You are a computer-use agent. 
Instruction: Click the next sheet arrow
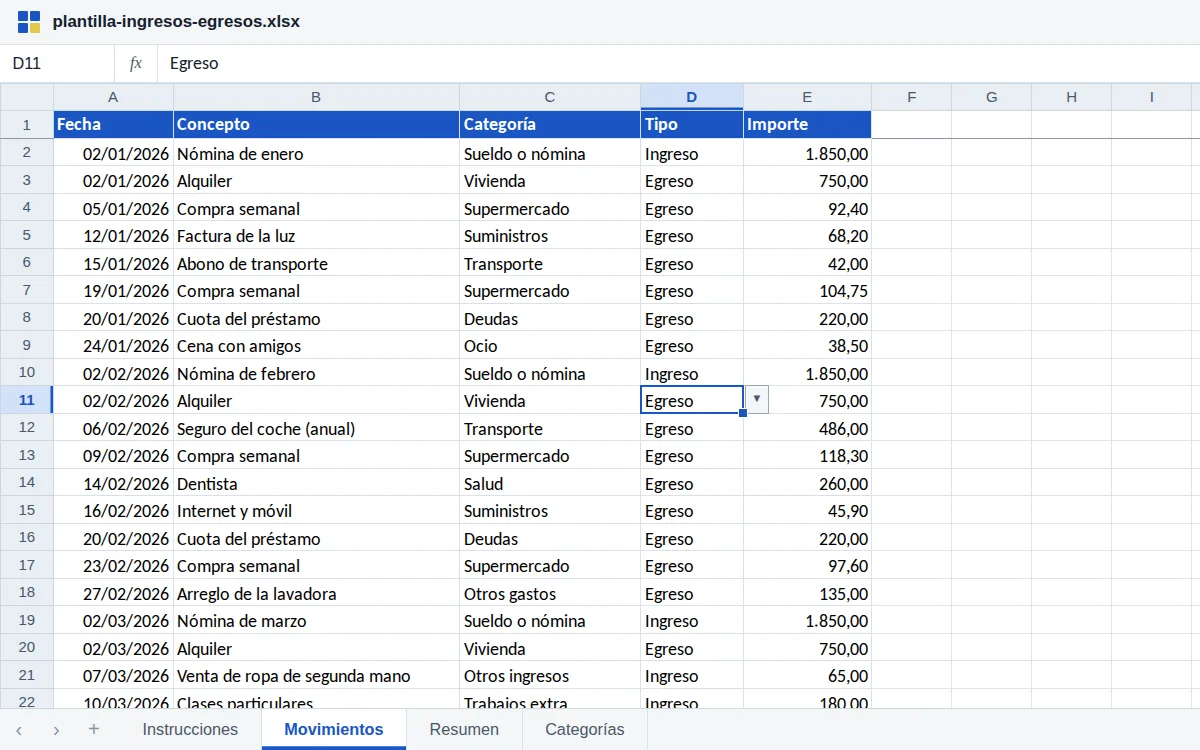click(x=56, y=730)
